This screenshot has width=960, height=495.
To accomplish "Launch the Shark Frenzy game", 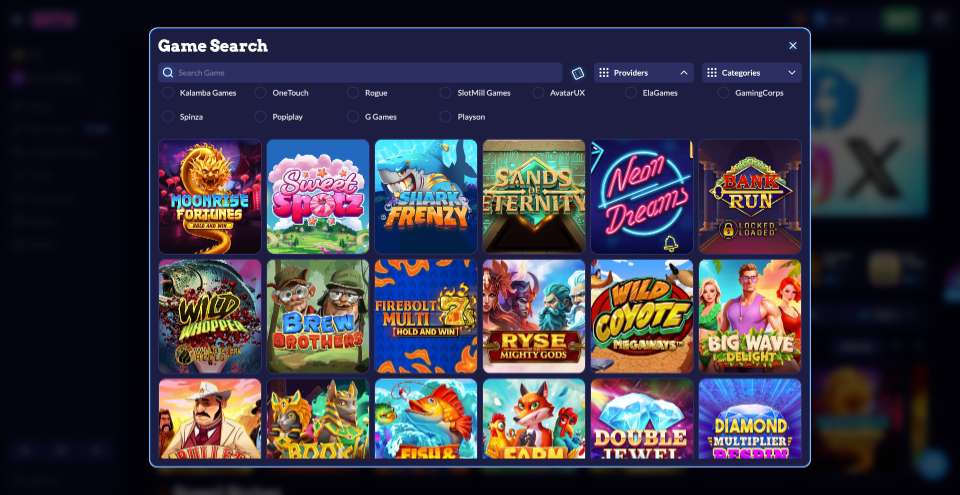I will coord(426,197).
